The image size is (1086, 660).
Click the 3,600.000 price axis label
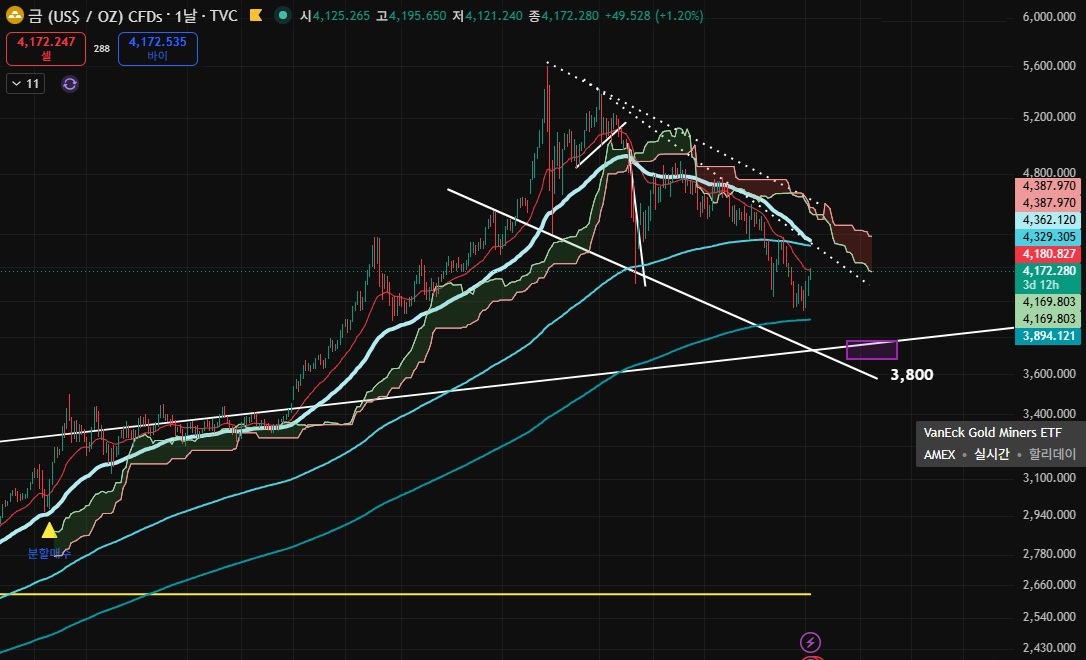pyautogui.click(x=1049, y=373)
